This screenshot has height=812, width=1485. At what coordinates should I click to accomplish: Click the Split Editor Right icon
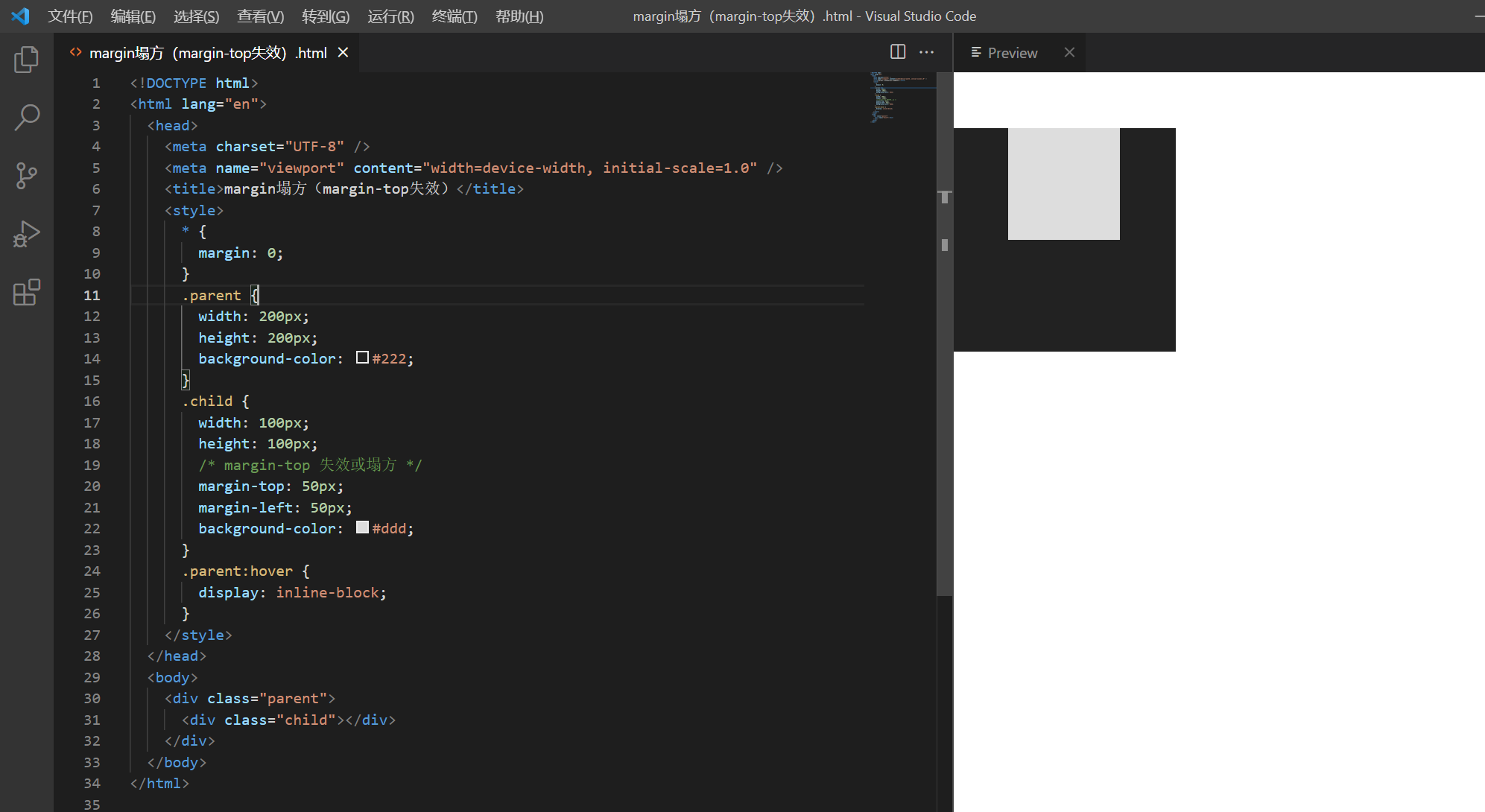(898, 52)
